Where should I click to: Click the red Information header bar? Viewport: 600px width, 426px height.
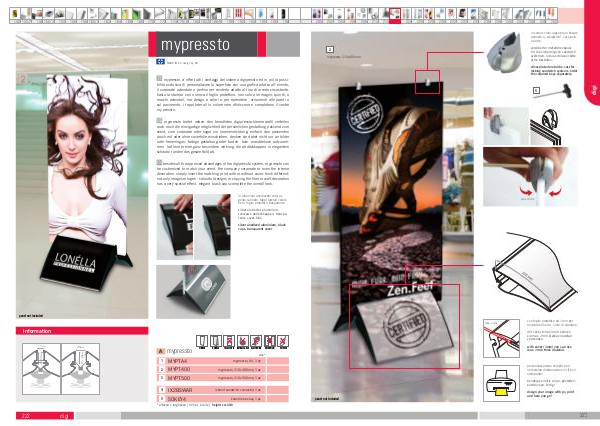pos(82,331)
